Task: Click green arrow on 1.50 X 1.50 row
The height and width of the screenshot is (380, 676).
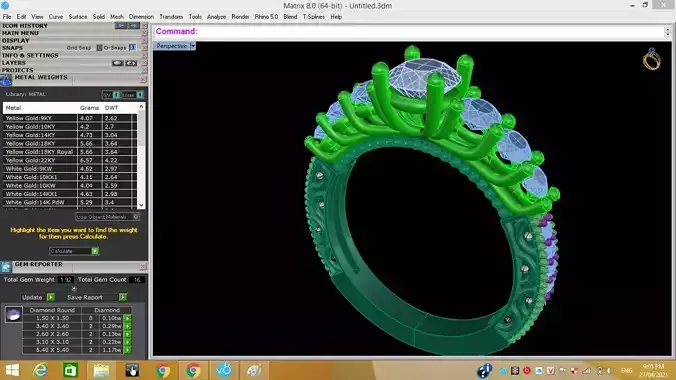Action: (128, 318)
